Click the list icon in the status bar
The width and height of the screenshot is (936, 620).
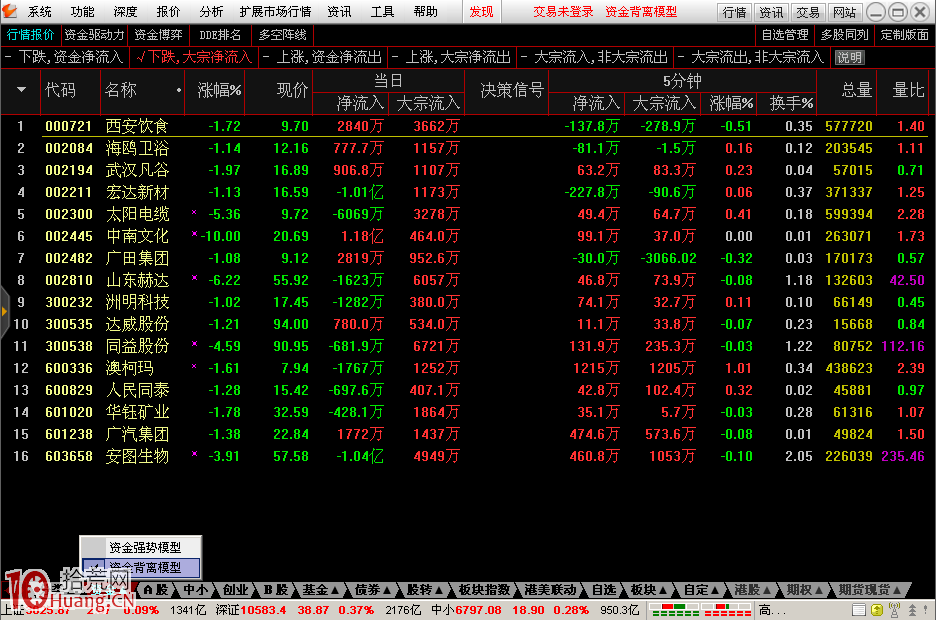click(x=858, y=610)
